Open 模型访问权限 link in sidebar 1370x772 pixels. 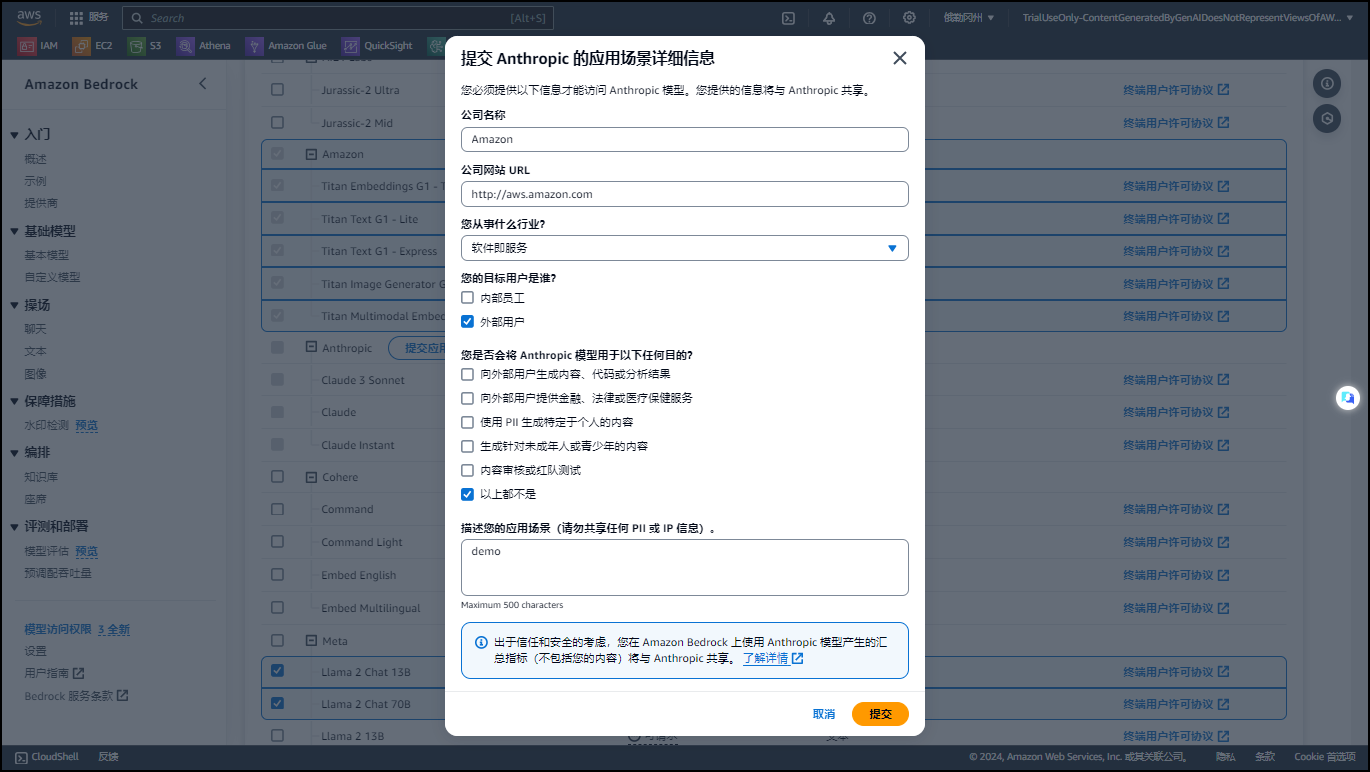(59, 630)
